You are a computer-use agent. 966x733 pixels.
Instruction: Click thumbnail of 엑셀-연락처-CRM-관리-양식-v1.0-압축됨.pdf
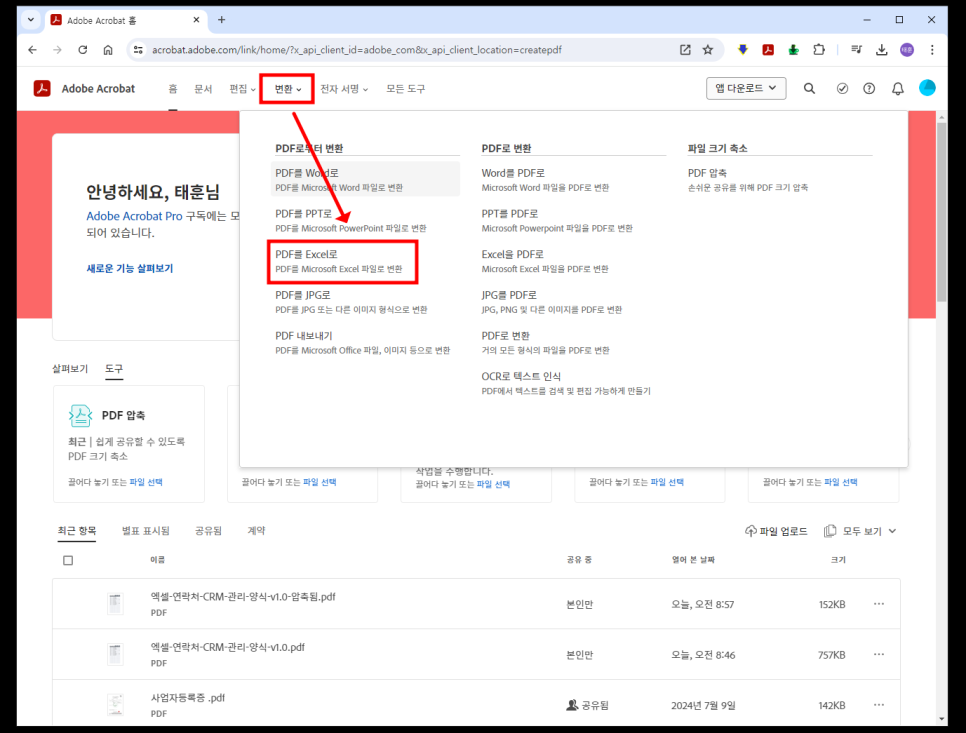click(x=115, y=604)
